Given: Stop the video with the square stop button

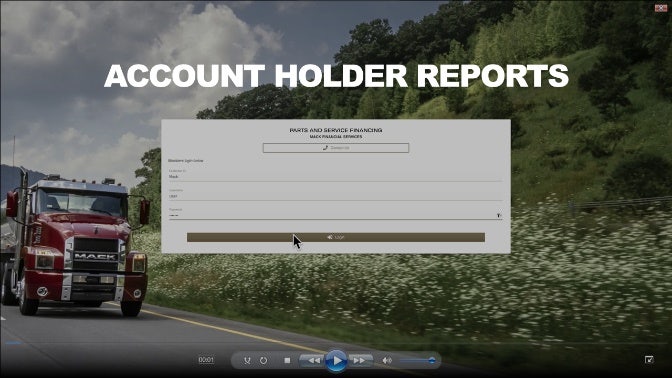Looking at the screenshot, I should [x=287, y=360].
